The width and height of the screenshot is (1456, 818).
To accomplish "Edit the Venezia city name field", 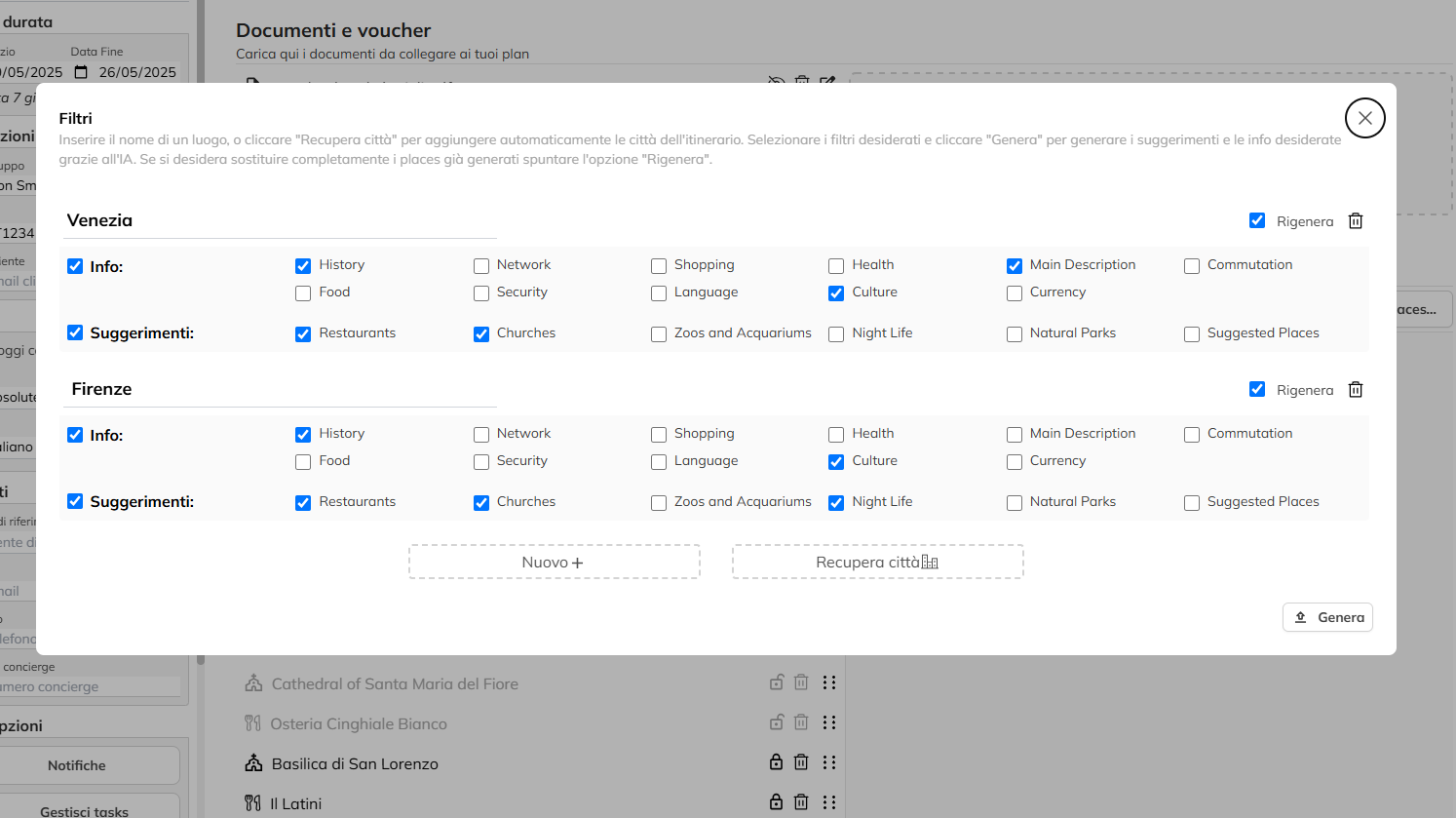I will pos(281,220).
